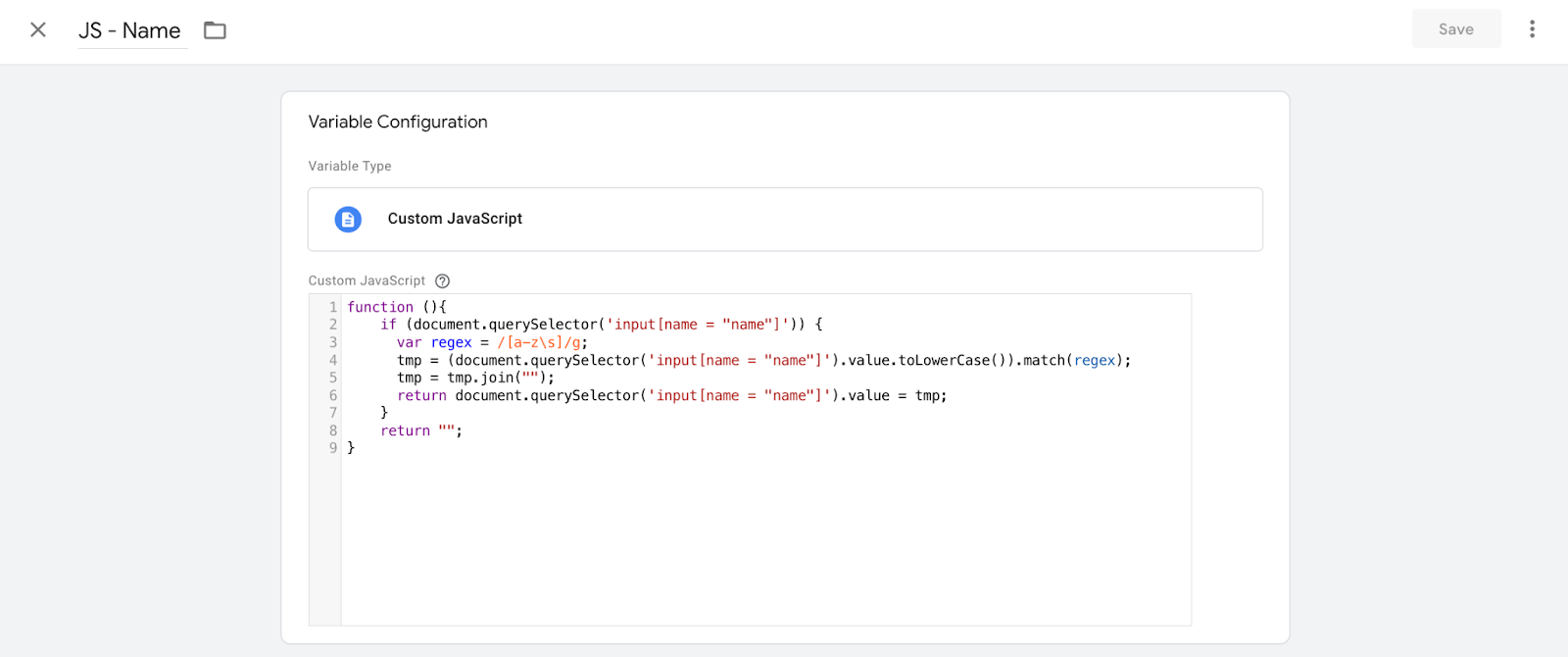Click code line 1 'function (){'
The width and height of the screenshot is (1568, 657).
397,307
